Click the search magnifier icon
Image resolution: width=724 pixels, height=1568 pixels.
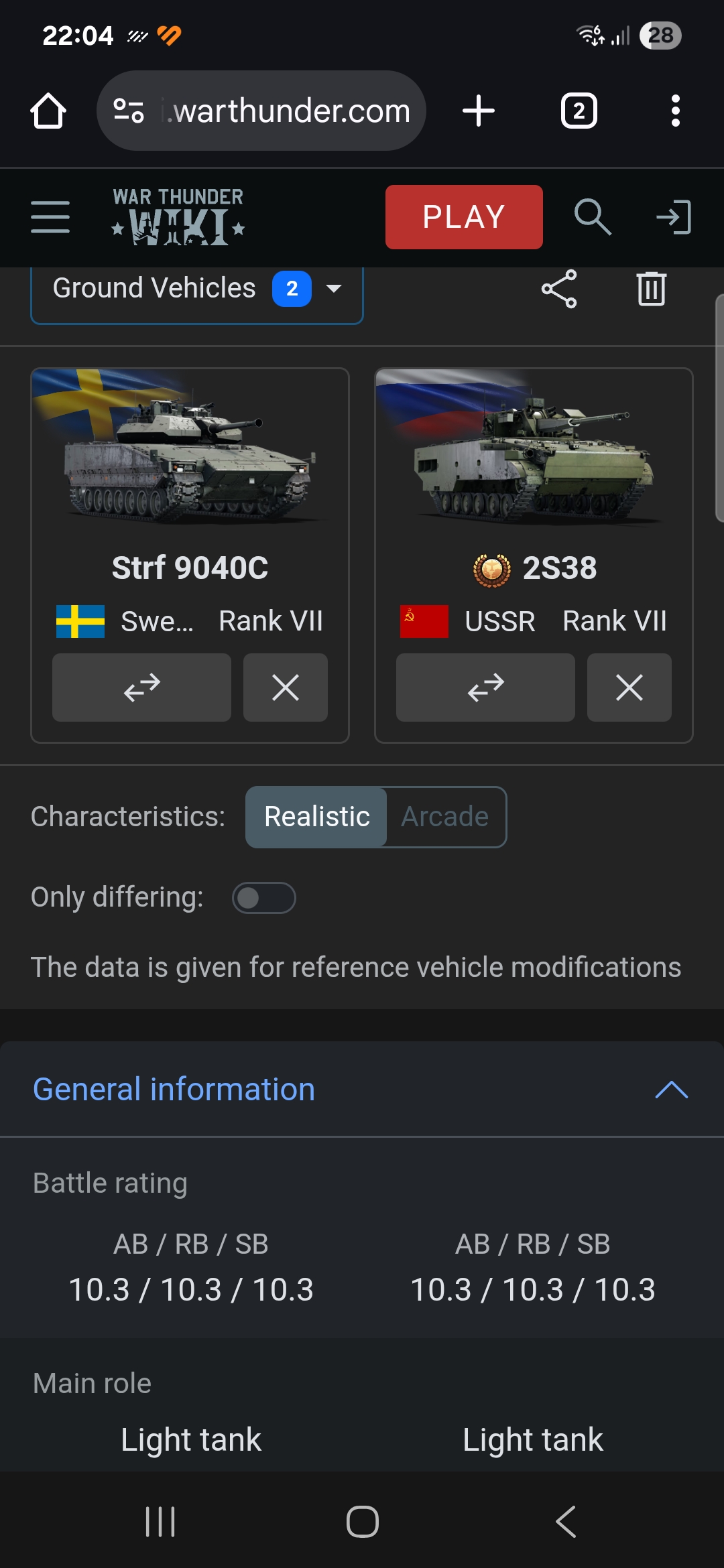593,217
